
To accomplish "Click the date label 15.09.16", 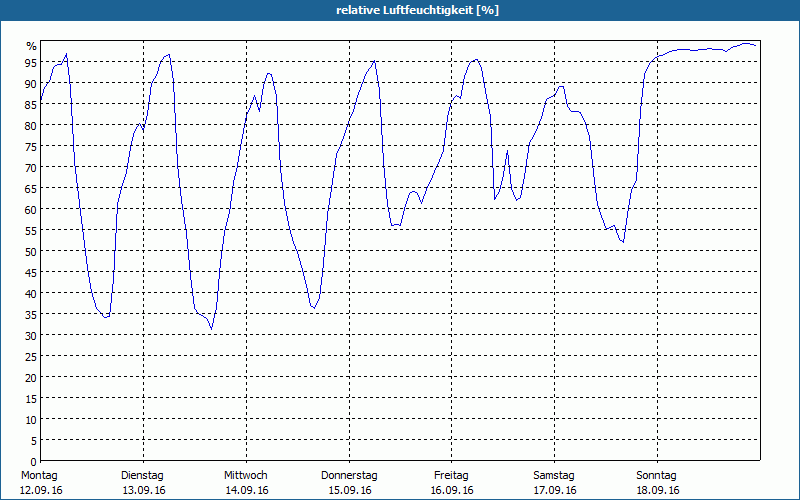I will click(x=350, y=490).
